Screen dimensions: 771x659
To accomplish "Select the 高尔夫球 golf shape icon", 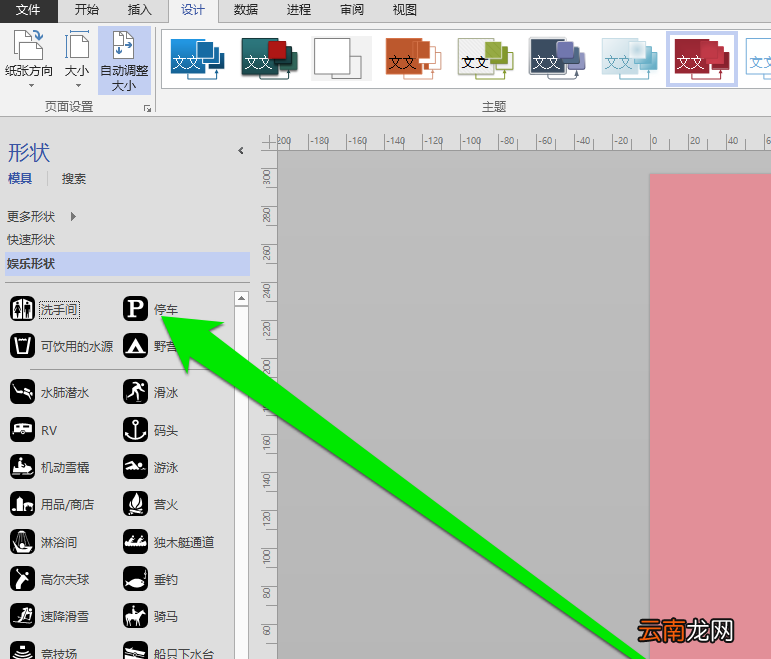I will point(22,578).
